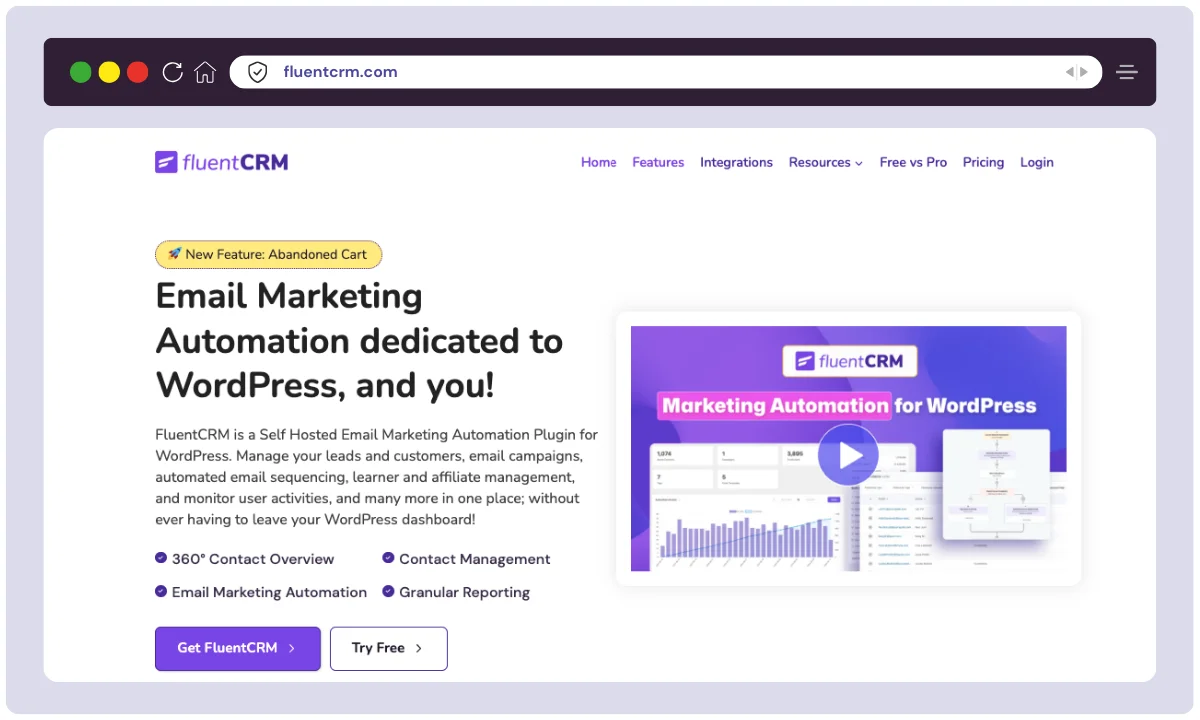Open the Pricing nav item
This screenshot has width=1200, height=720.
(983, 162)
